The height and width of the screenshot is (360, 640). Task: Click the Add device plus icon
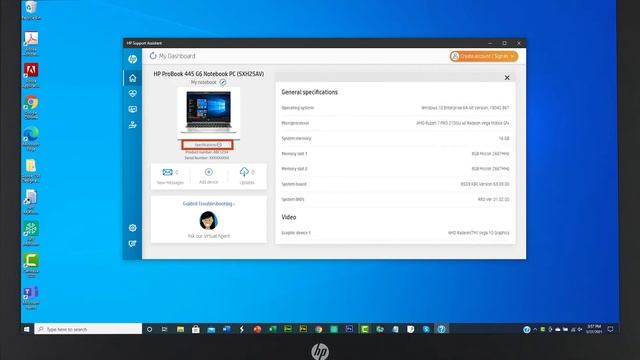tap(209, 172)
